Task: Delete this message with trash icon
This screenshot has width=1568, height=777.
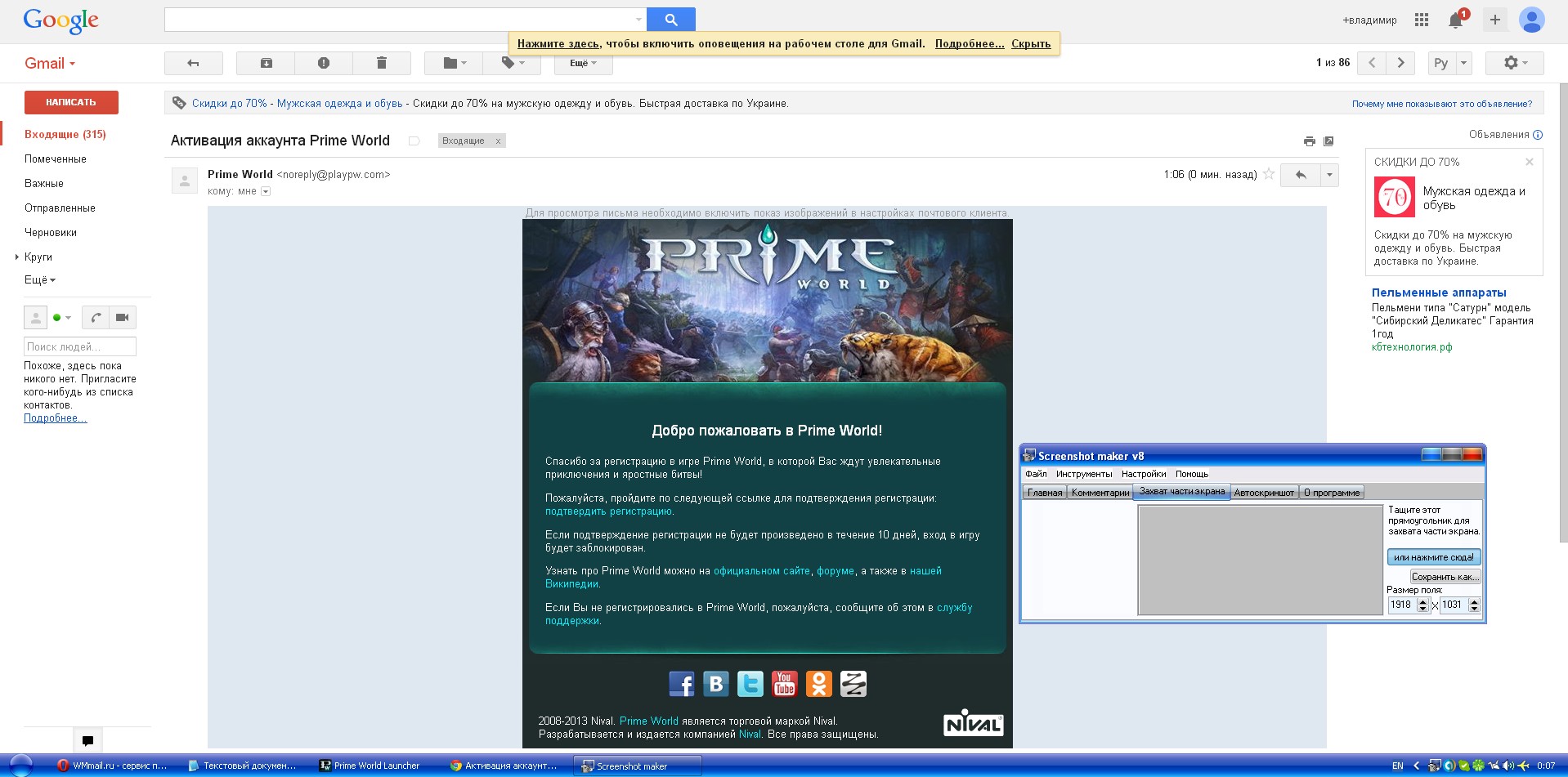Action: (381, 63)
